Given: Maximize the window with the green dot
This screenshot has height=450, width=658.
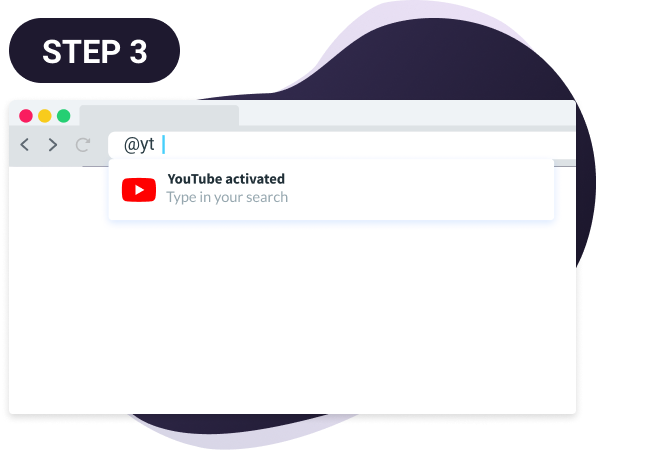Looking at the screenshot, I should (64, 116).
